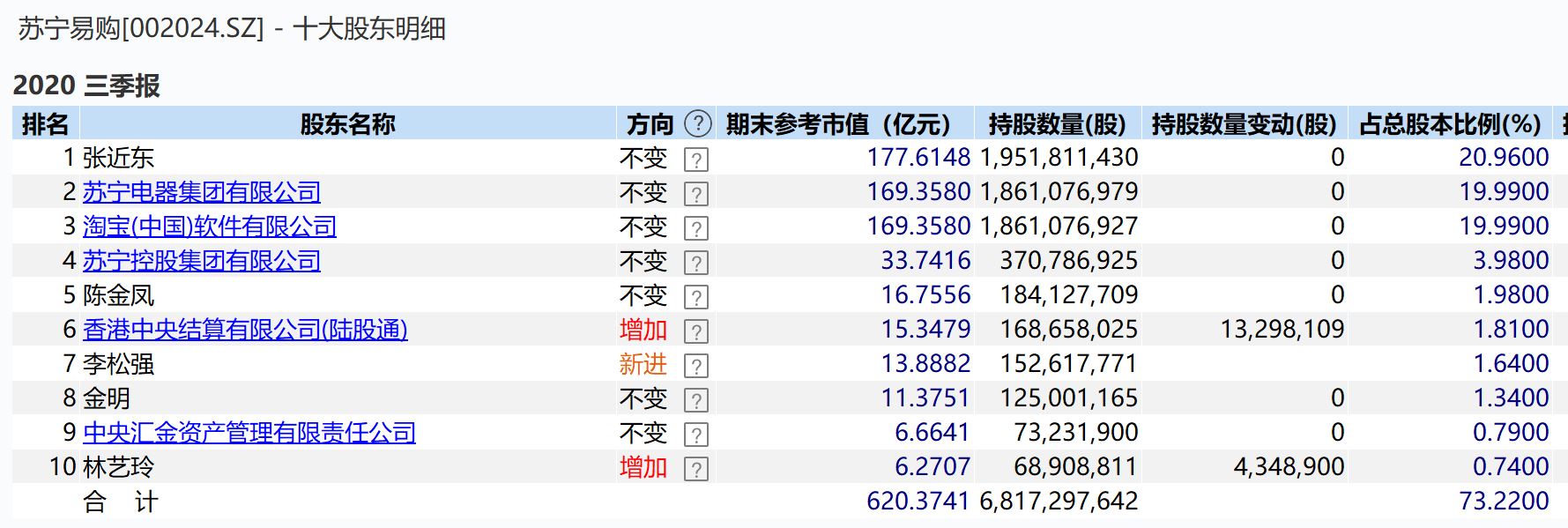
Task: Click share change value 4,348,900
Action: [x=1289, y=467]
